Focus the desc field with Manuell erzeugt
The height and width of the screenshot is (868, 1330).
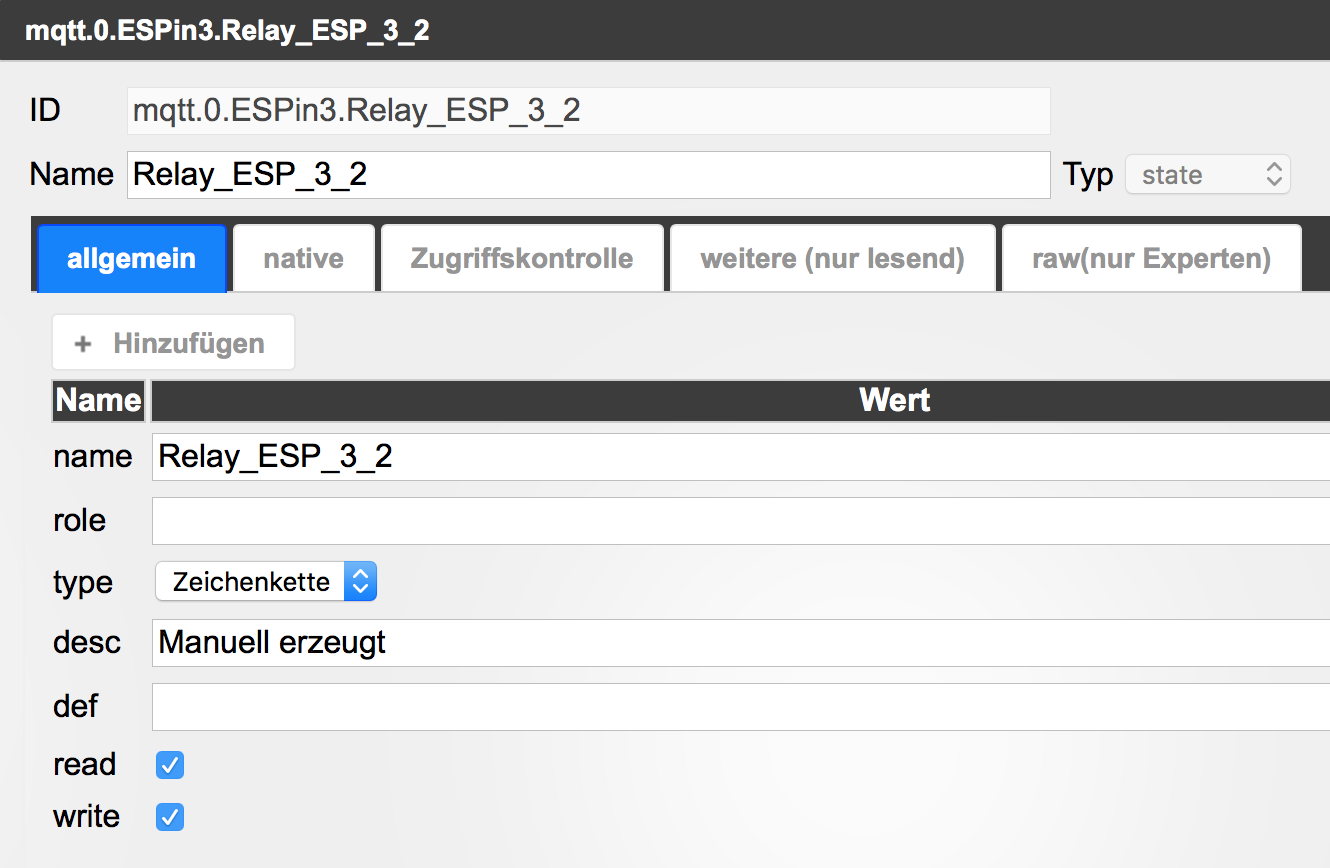740,643
